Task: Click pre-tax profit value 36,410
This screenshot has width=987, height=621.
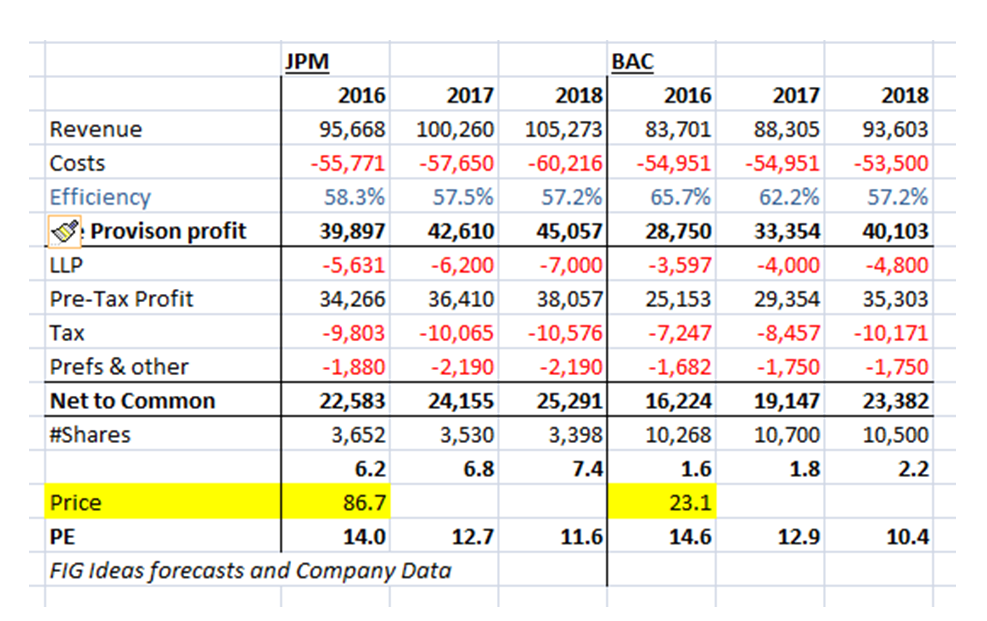Action: [461, 299]
